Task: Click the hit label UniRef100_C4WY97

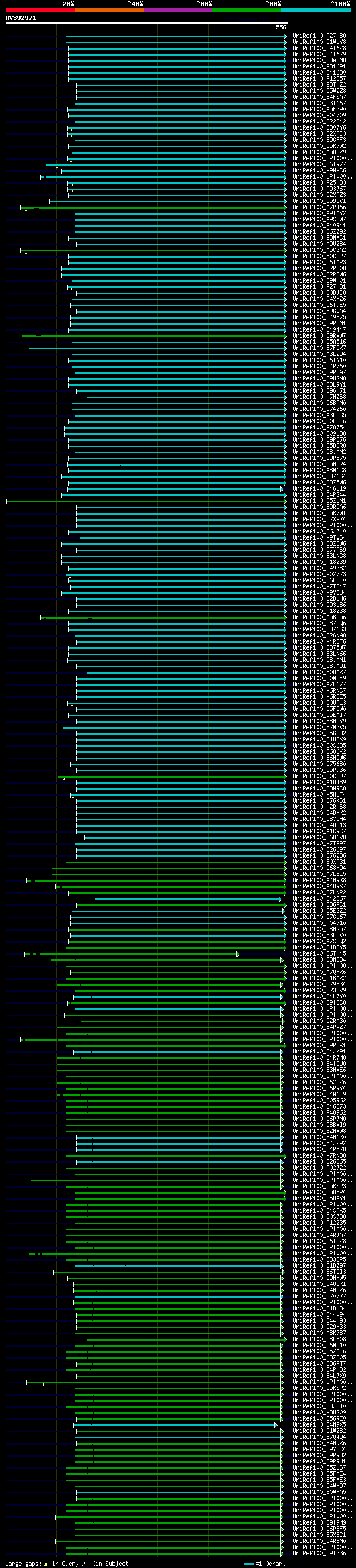Action: point(319,1486)
